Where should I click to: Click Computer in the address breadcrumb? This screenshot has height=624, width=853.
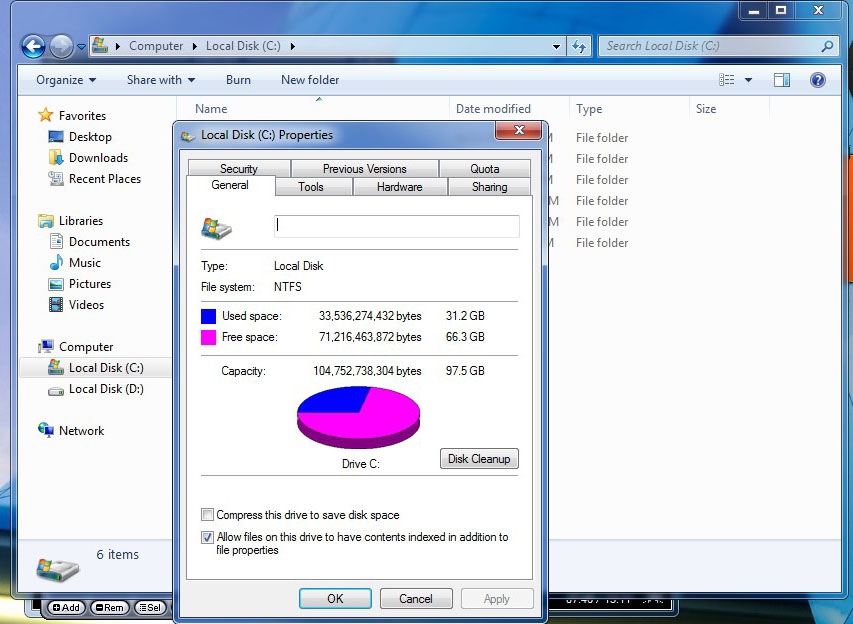tap(156, 46)
